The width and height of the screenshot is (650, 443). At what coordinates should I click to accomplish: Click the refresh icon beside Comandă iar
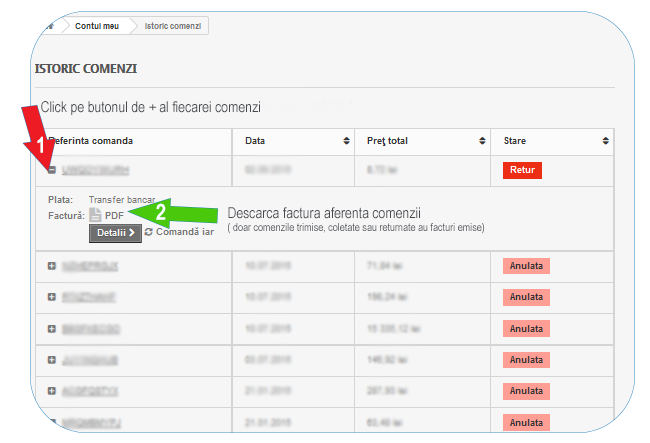pyautogui.click(x=149, y=232)
